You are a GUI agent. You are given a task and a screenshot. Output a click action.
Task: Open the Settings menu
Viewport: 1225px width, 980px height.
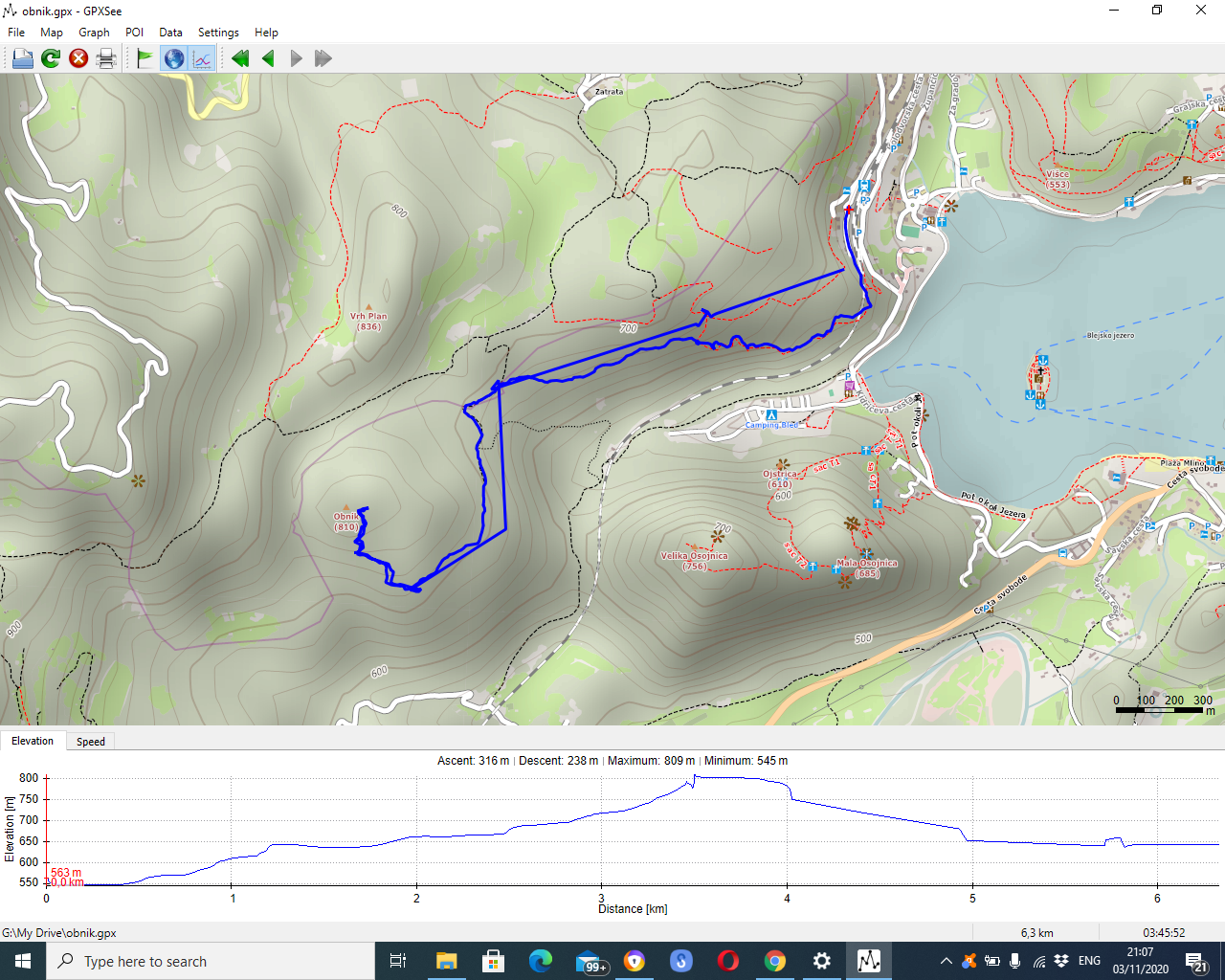tap(218, 32)
